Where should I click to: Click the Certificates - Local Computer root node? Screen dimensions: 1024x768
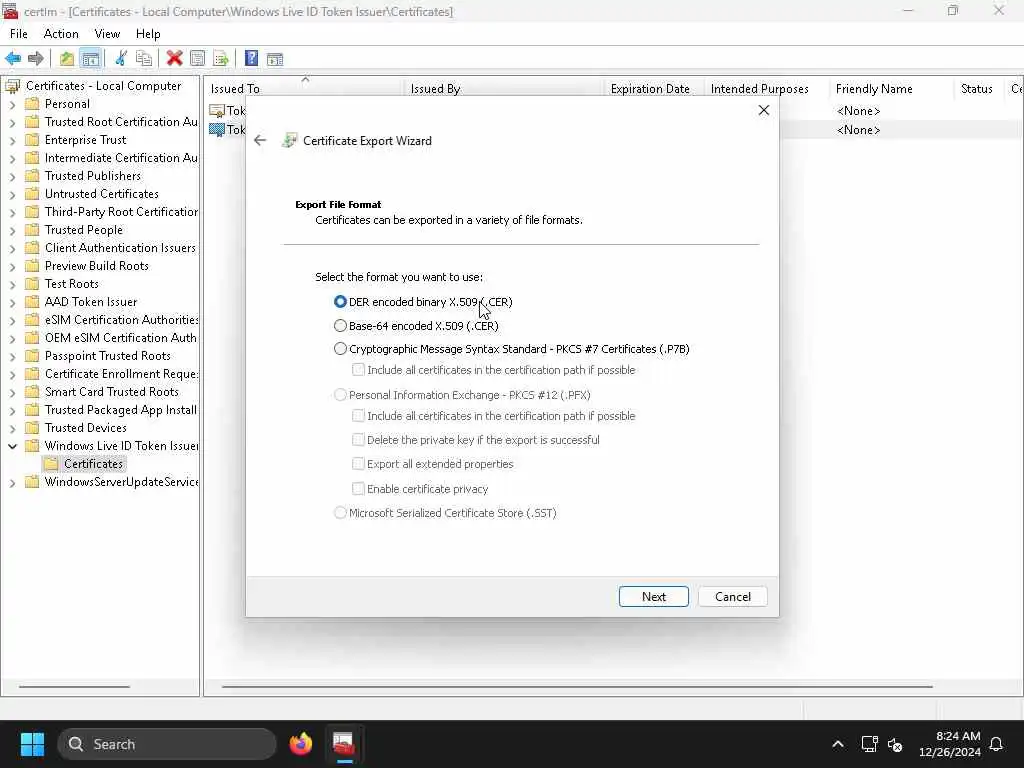[103, 86]
